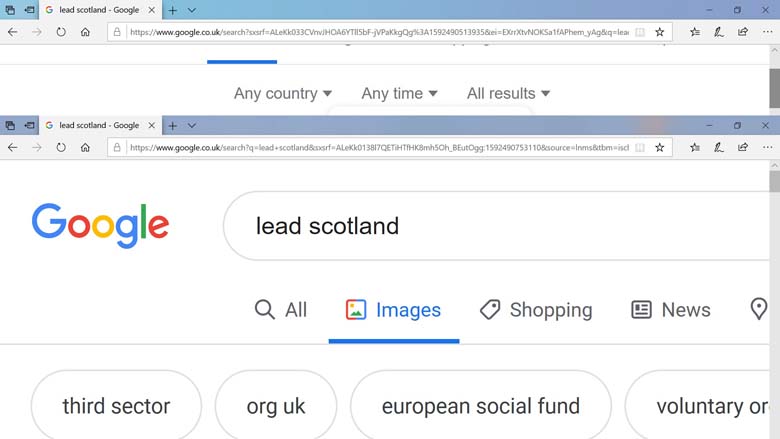Click the Add notes pen icon in lower window
780x439 pixels.
coord(719,147)
